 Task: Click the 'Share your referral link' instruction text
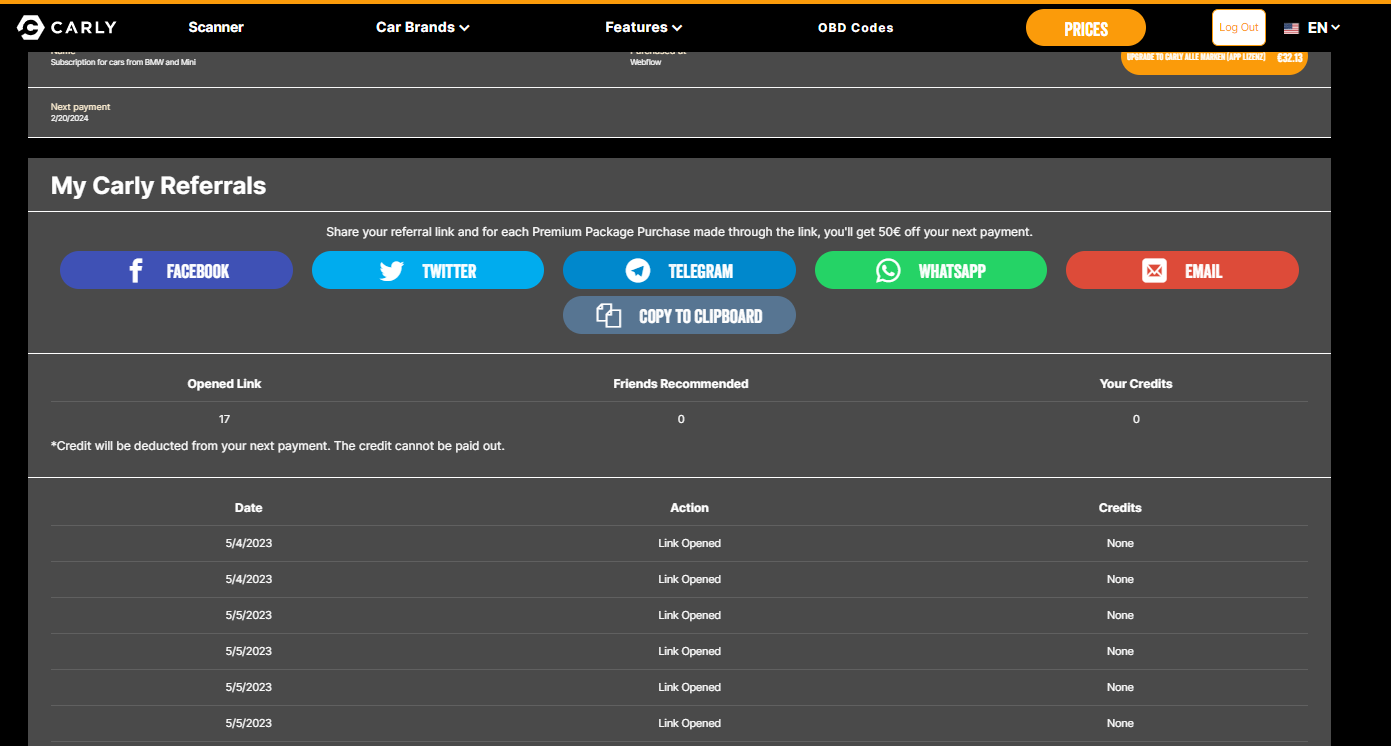(679, 232)
